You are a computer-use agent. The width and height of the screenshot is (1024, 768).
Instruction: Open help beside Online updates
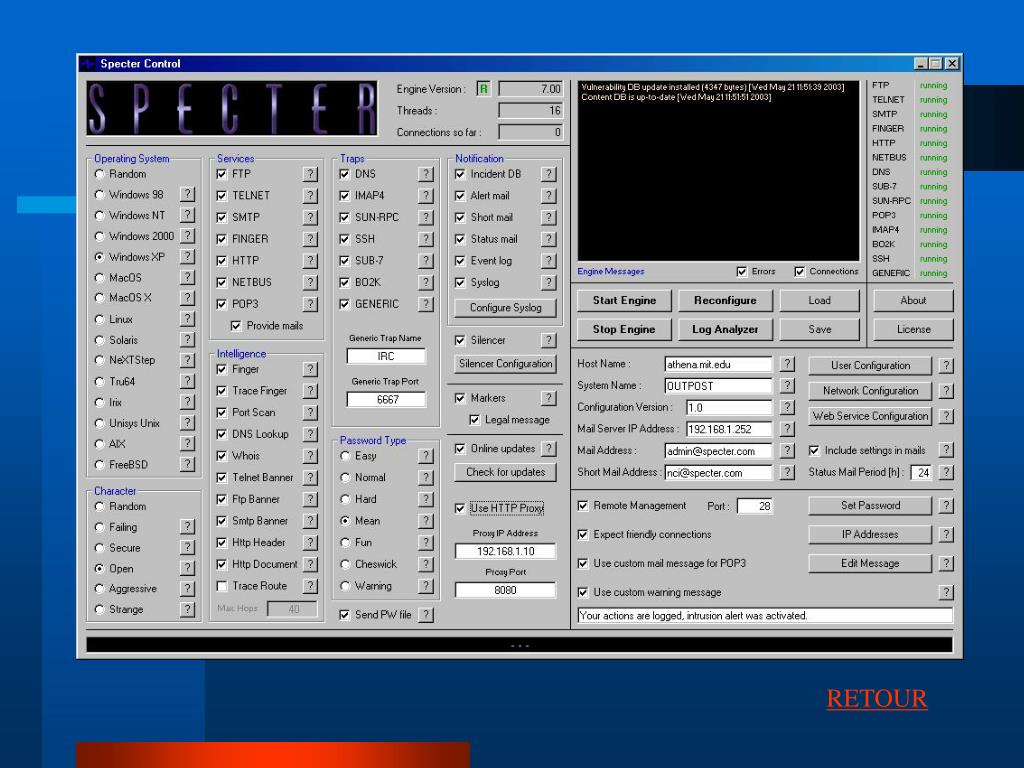pyautogui.click(x=549, y=449)
